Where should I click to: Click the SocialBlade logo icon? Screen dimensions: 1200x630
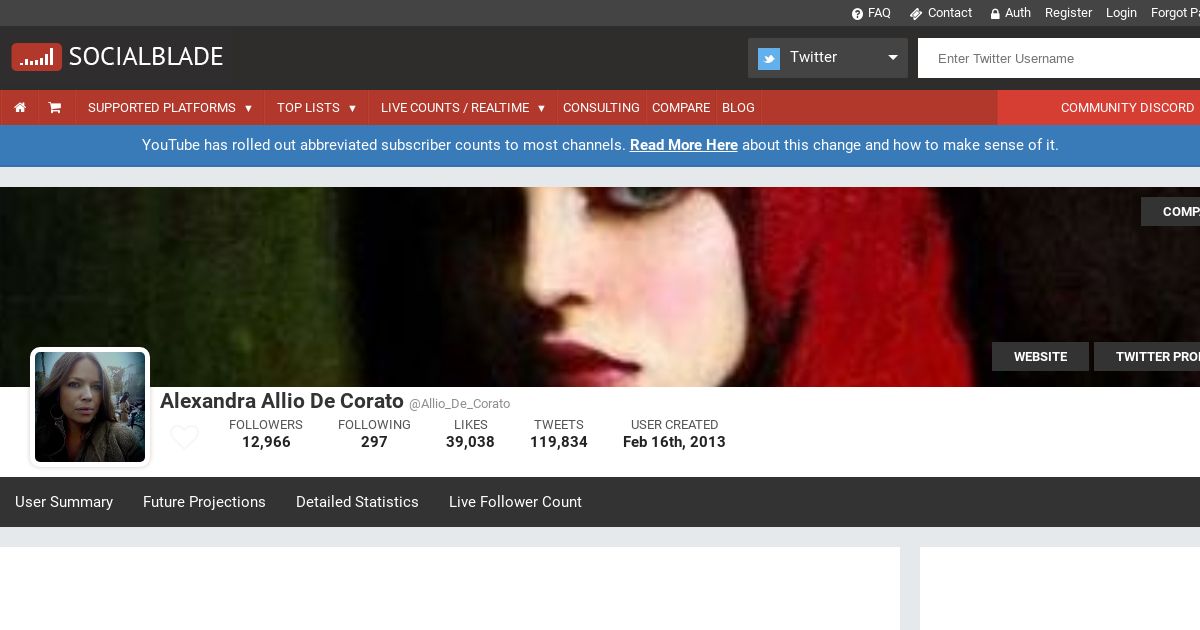pyautogui.click(x=37, y=57)
